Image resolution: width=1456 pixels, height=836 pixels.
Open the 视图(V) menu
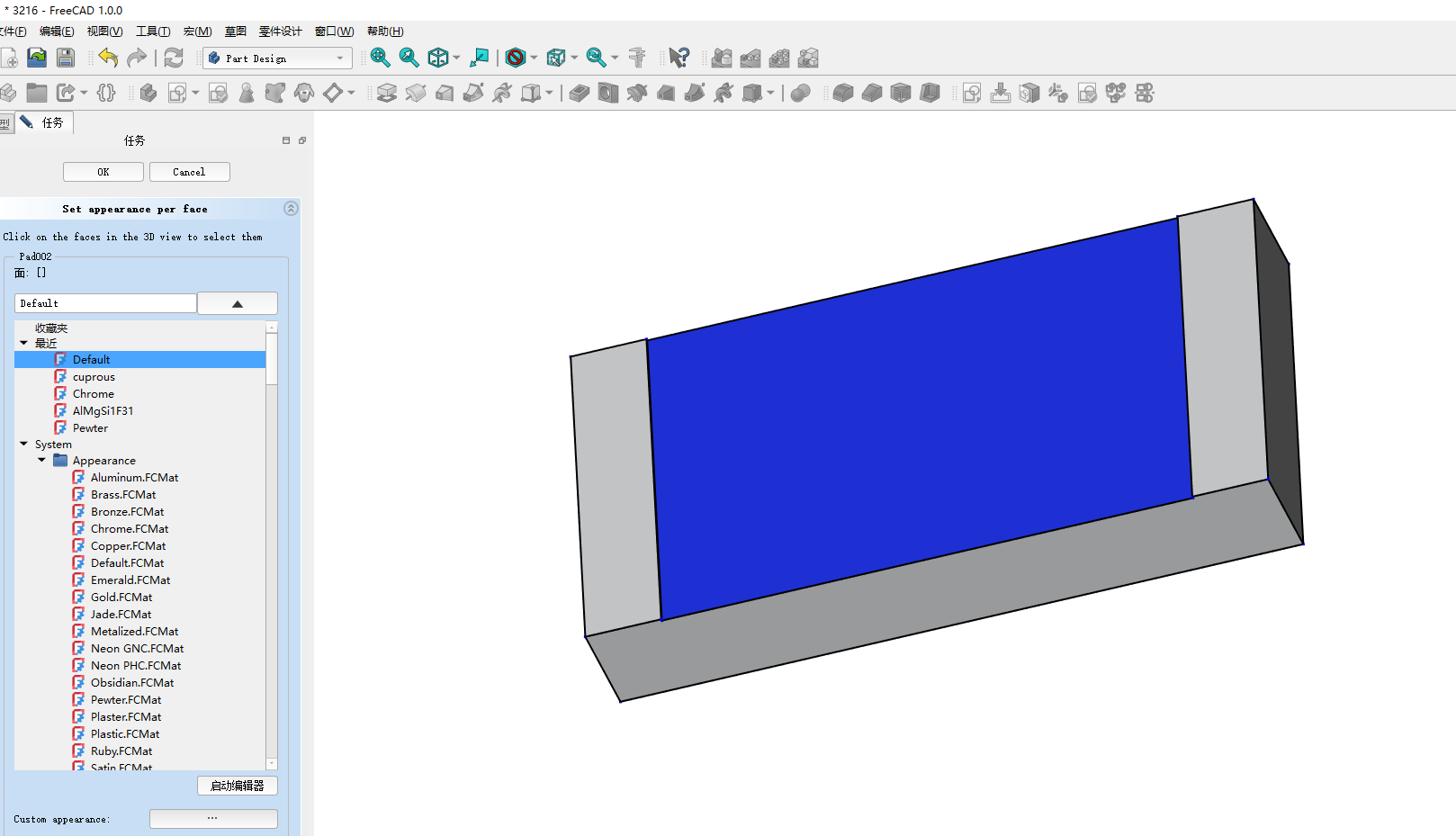[x=104, y=31]
